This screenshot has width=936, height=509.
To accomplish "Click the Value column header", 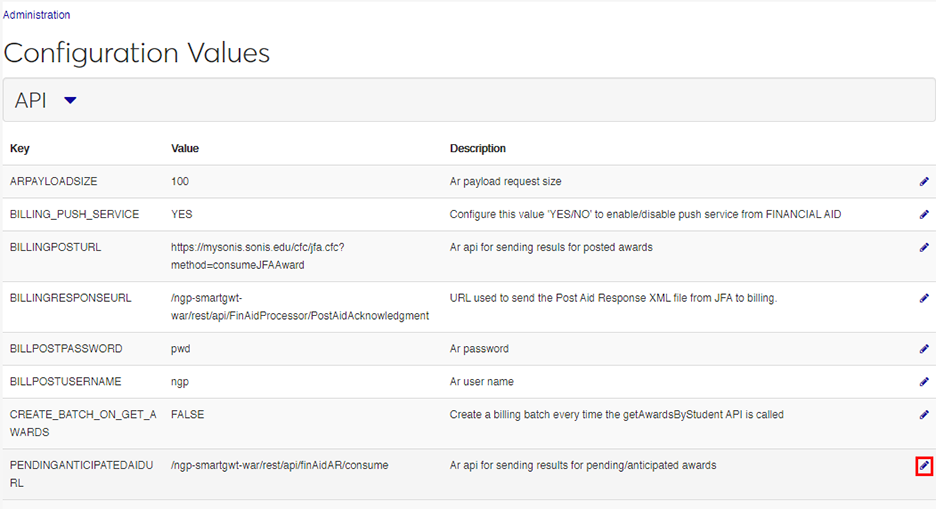I will point(185,149).
